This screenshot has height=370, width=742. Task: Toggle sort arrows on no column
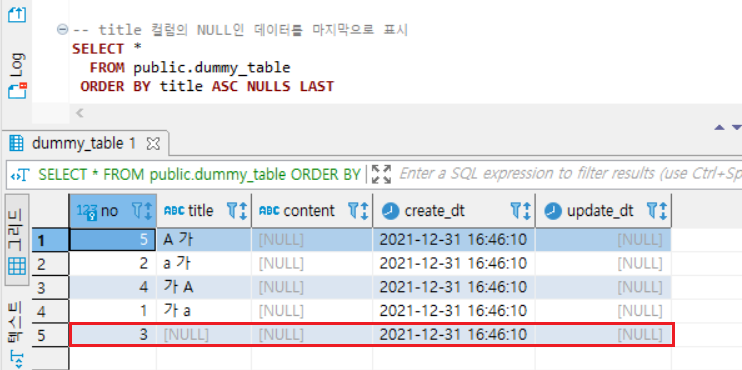(x=148, y=211)
